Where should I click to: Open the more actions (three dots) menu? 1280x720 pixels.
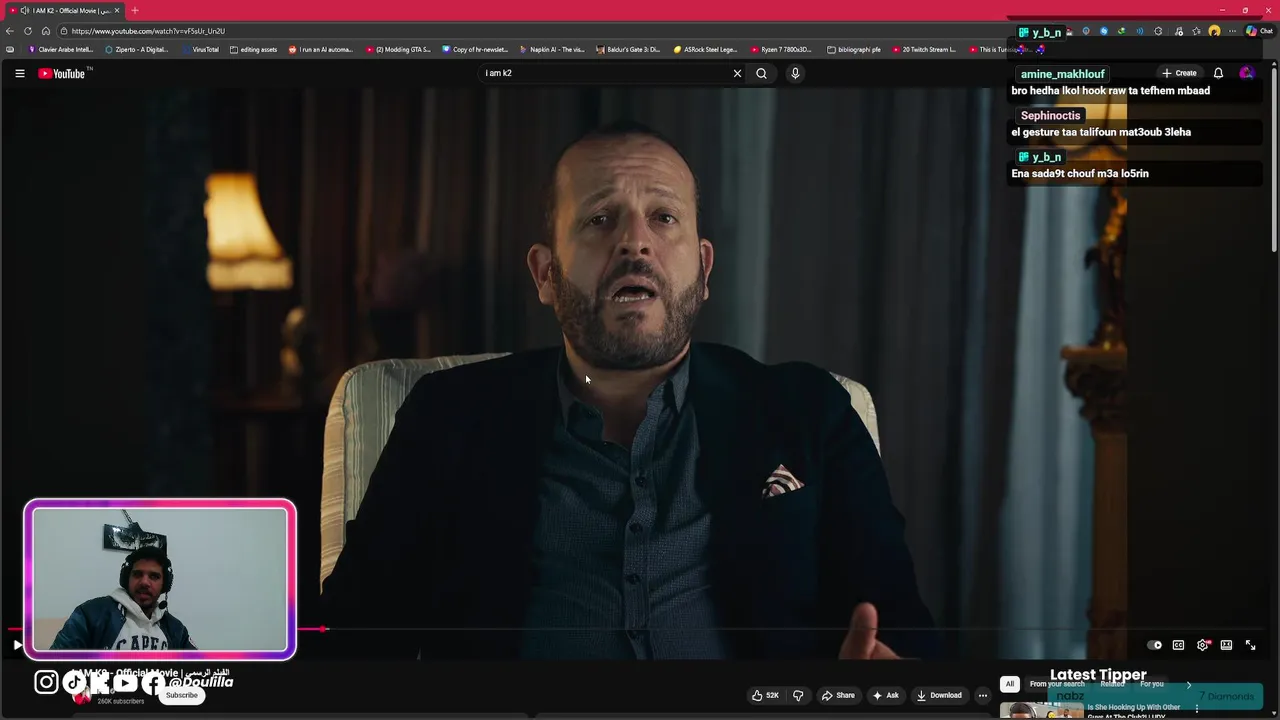(983, 695)
